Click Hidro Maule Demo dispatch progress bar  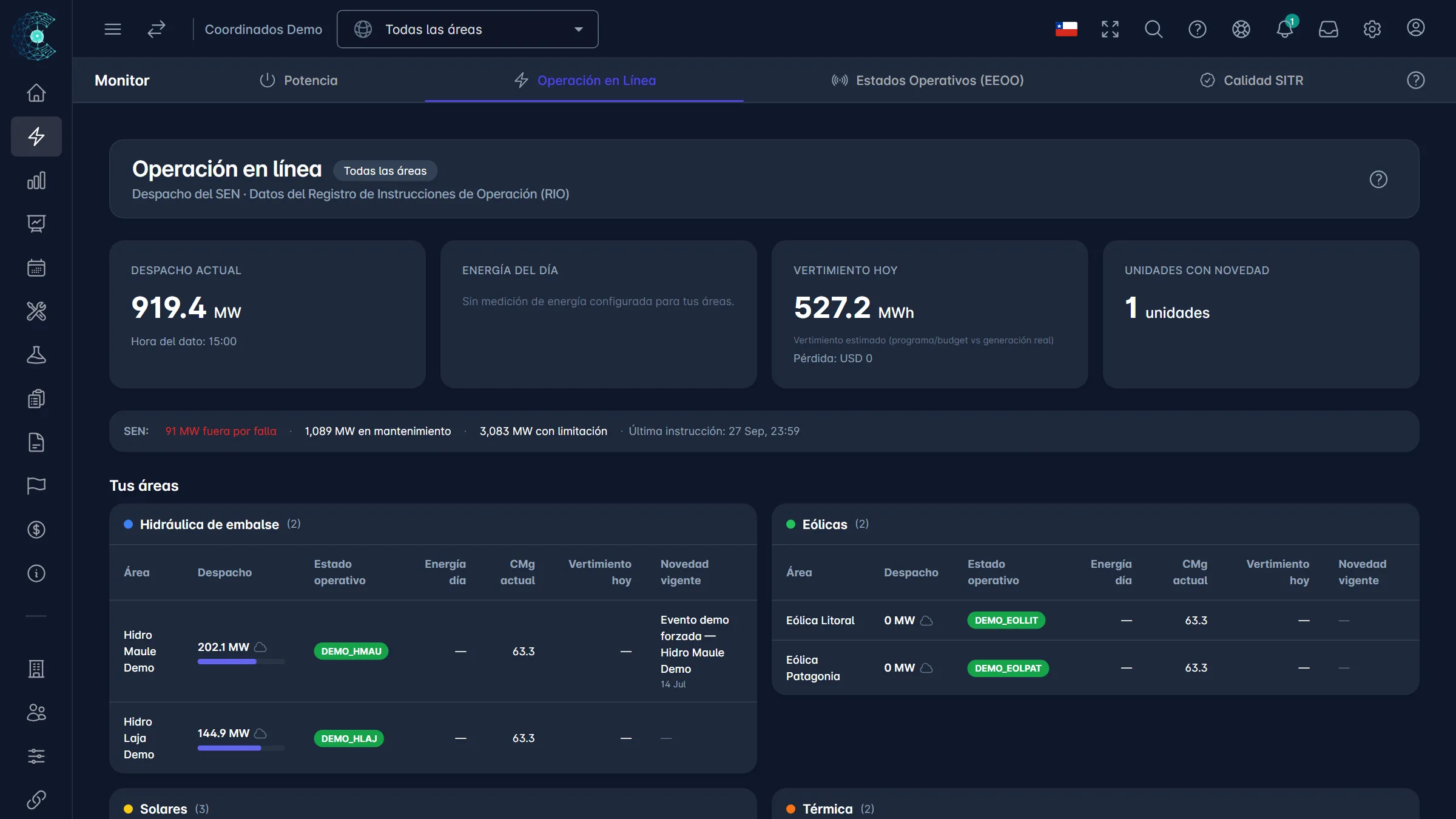point(241,662)
